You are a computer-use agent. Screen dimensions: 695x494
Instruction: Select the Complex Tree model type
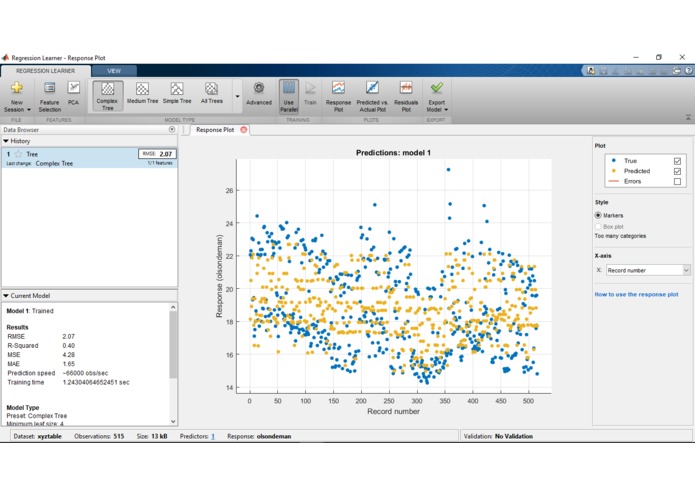[108, 96]
